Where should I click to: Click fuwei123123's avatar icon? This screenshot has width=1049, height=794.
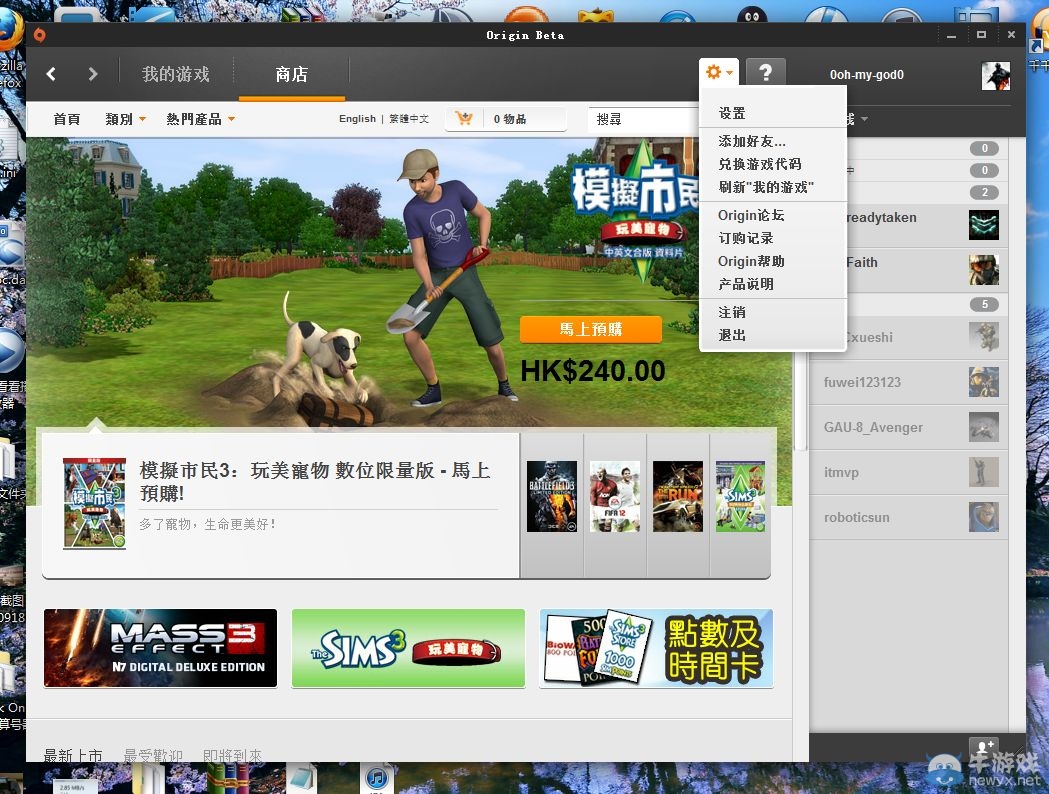(983, 382)
